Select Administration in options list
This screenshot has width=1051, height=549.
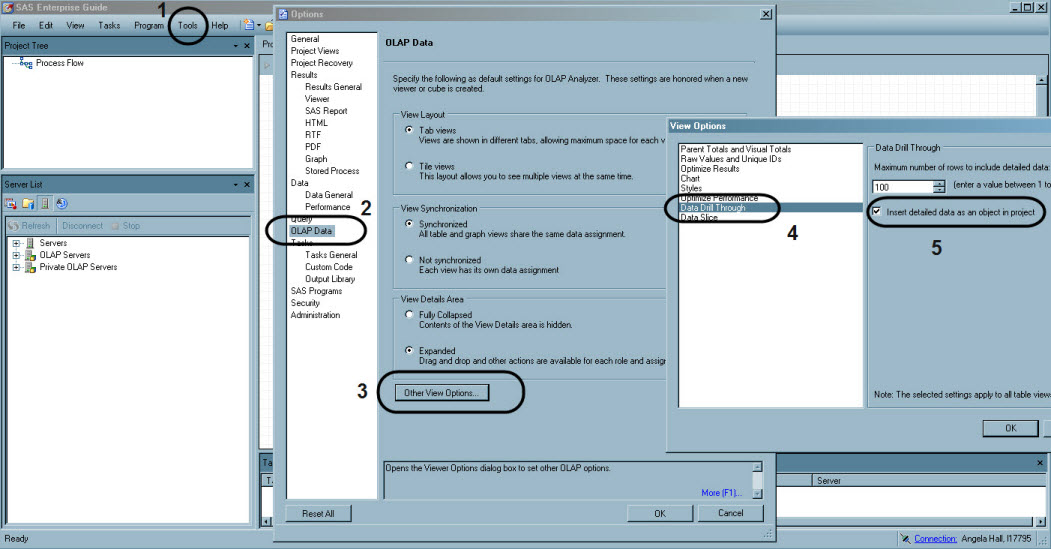click(315, 315)
